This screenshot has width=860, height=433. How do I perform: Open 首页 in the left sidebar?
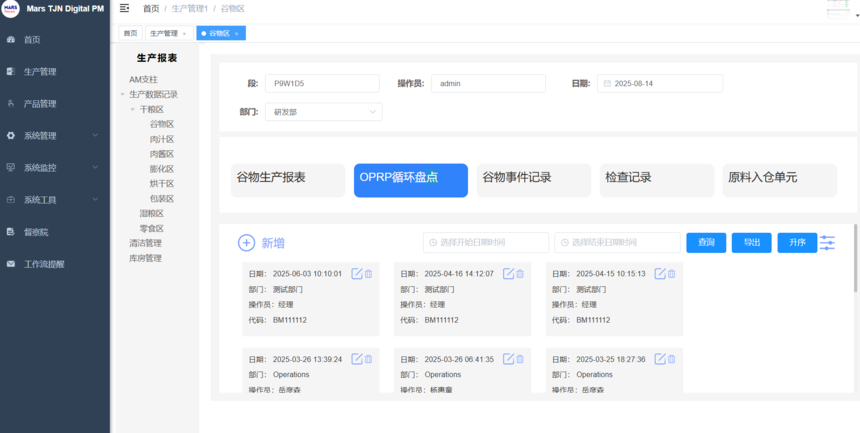pos(55,40)
